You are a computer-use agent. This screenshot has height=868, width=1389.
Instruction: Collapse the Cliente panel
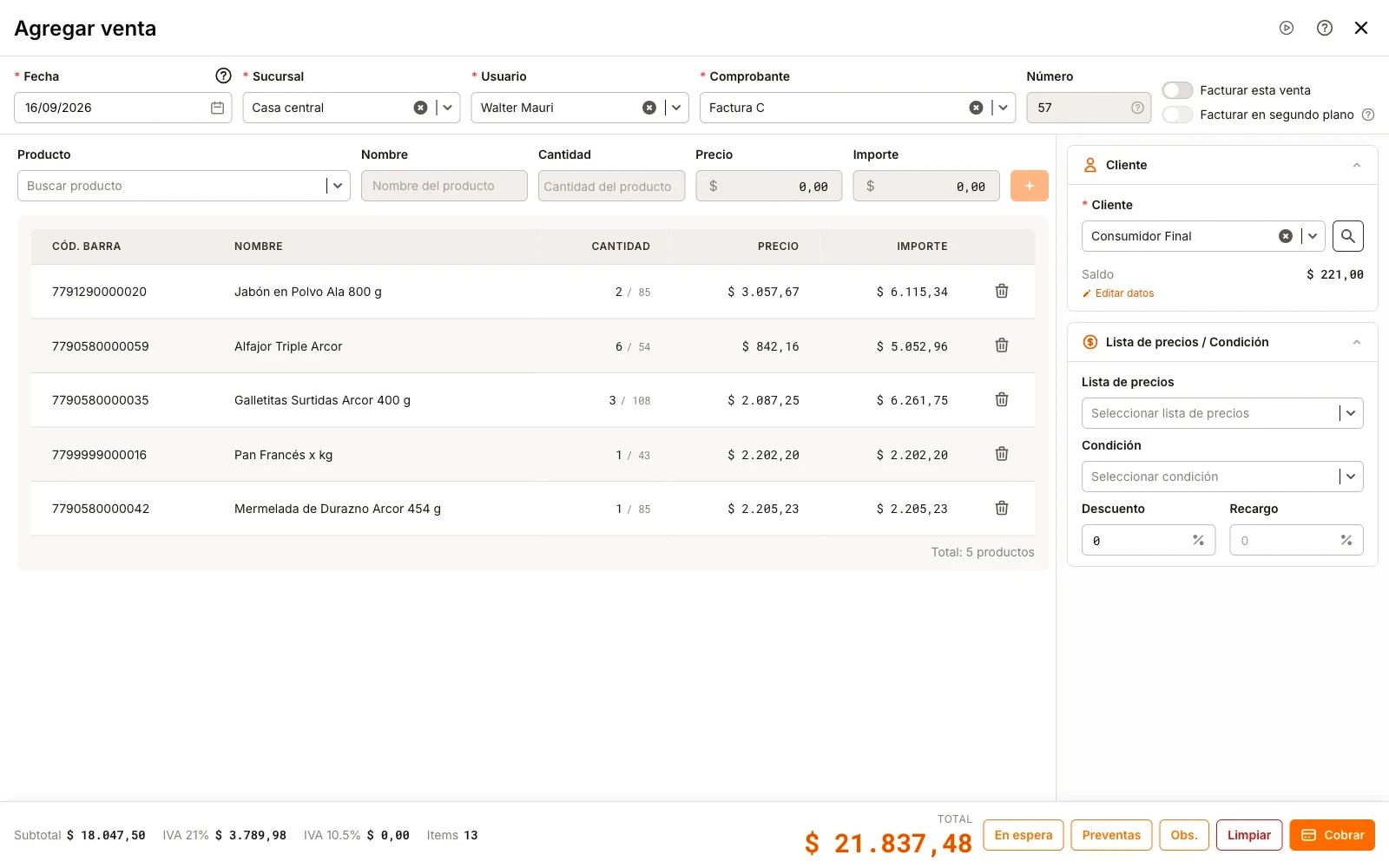1357,165
